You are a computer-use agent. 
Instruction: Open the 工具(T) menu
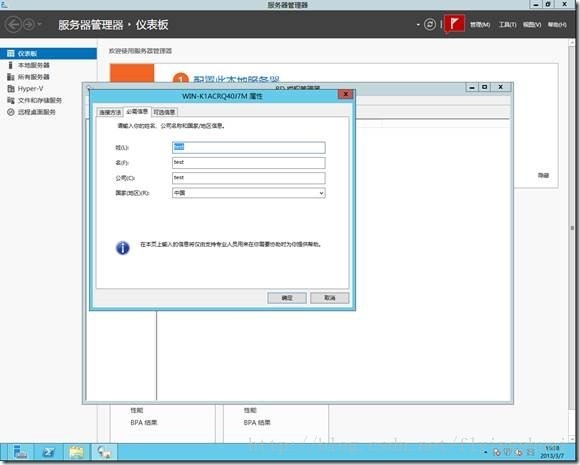click(508, 25)
